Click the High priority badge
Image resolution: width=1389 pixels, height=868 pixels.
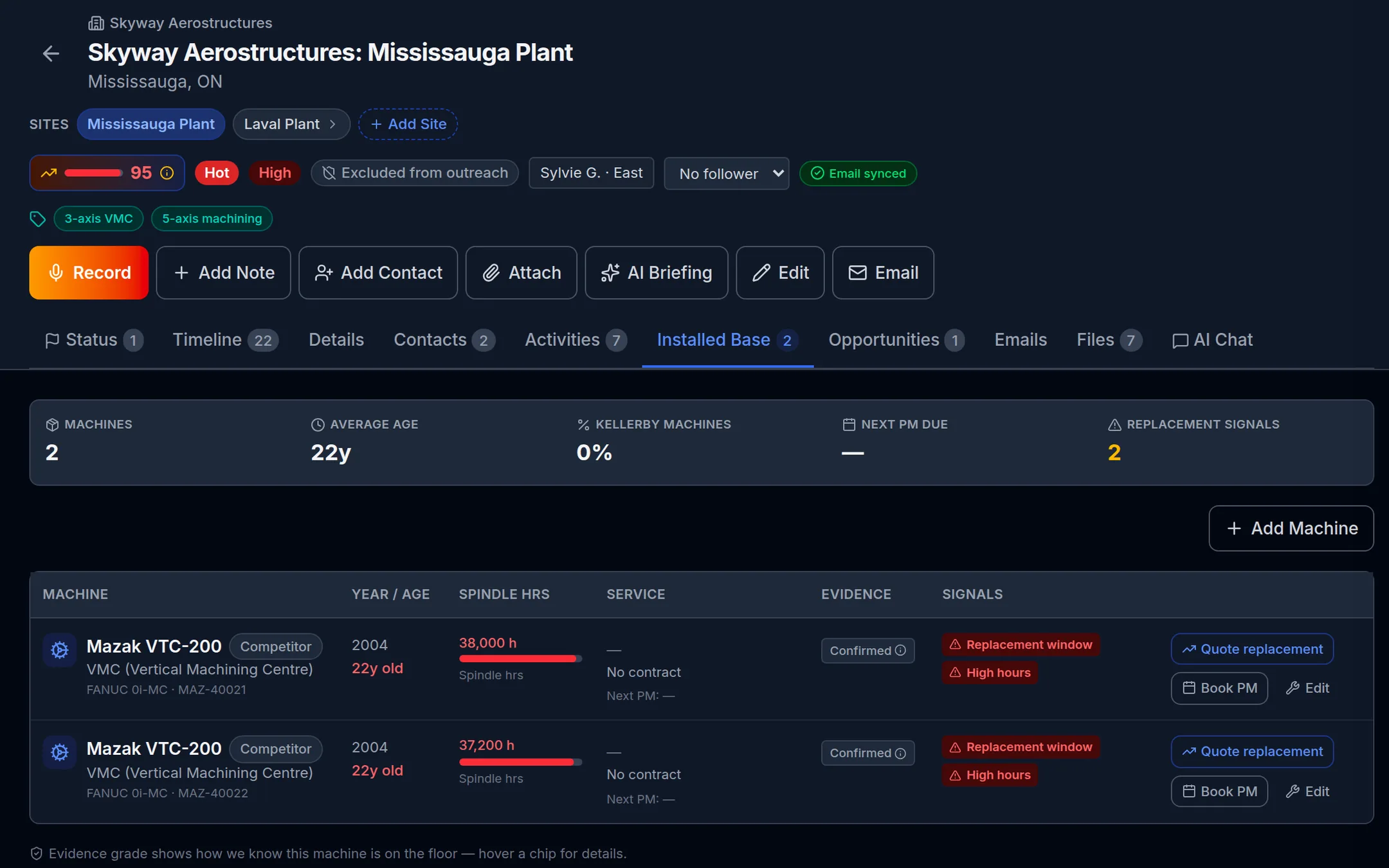click(x=275, y=173)
